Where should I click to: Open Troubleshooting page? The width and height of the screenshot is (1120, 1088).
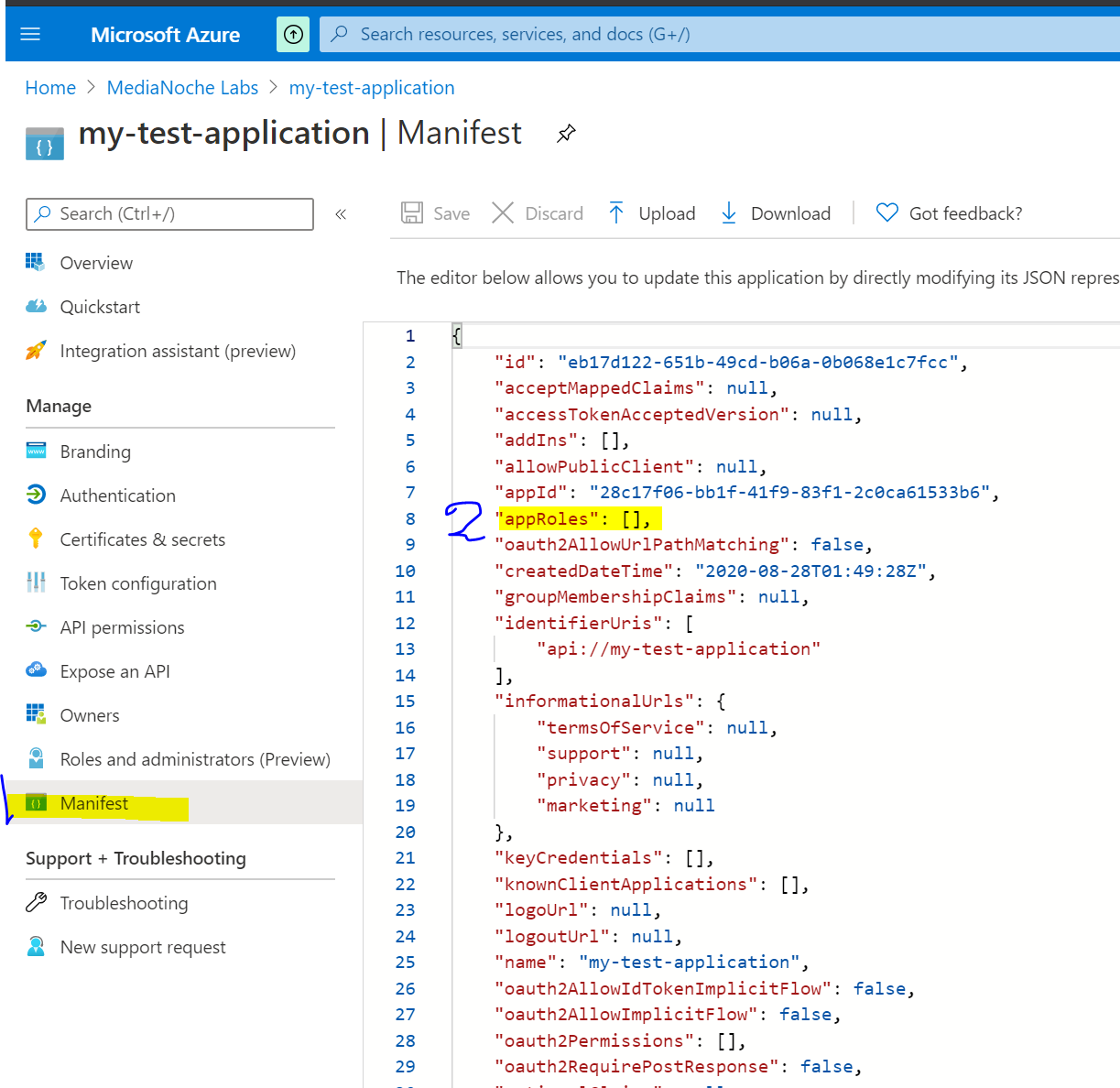click(124, 904)
